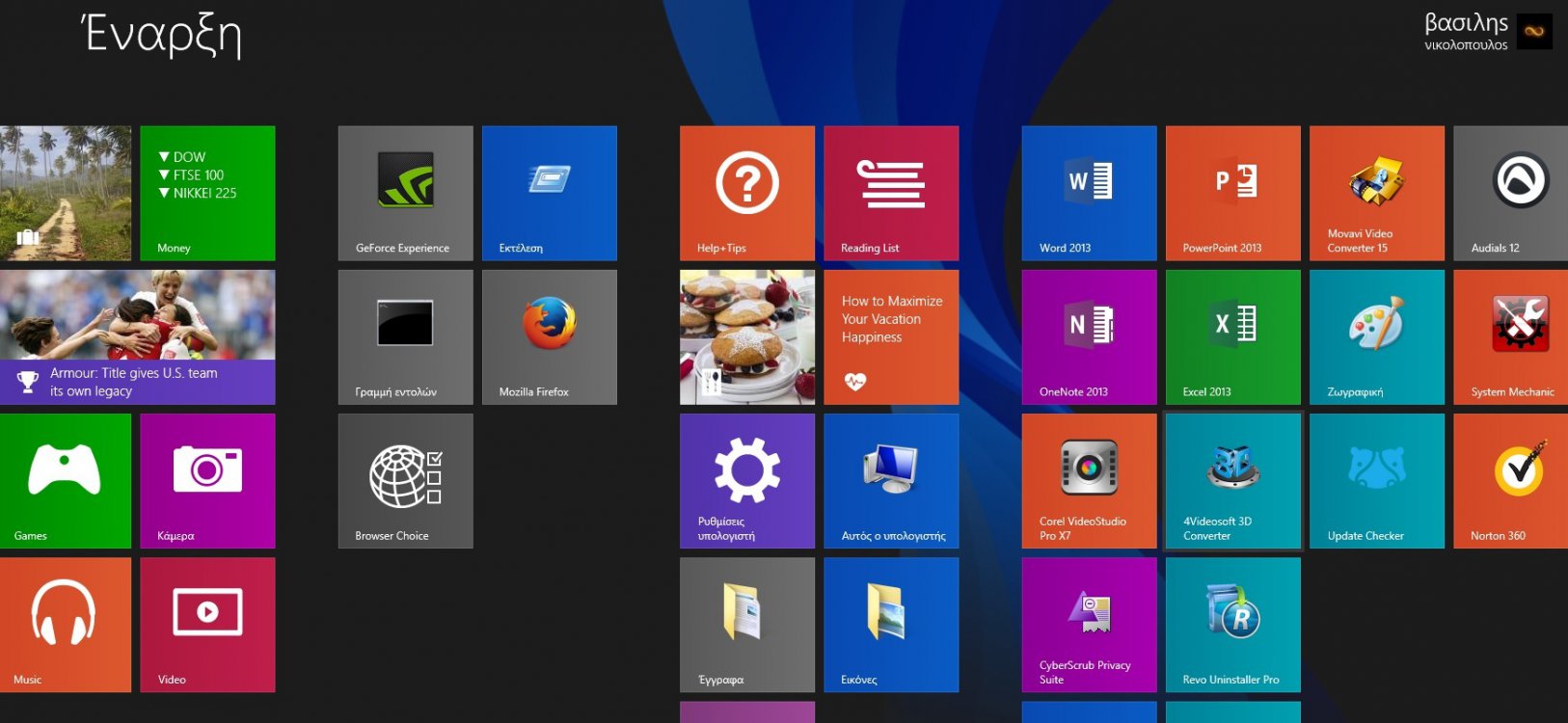Screen dimensions: 1568x723
Task: Open the food dessert photo tile
Action: tap(746, 336)
